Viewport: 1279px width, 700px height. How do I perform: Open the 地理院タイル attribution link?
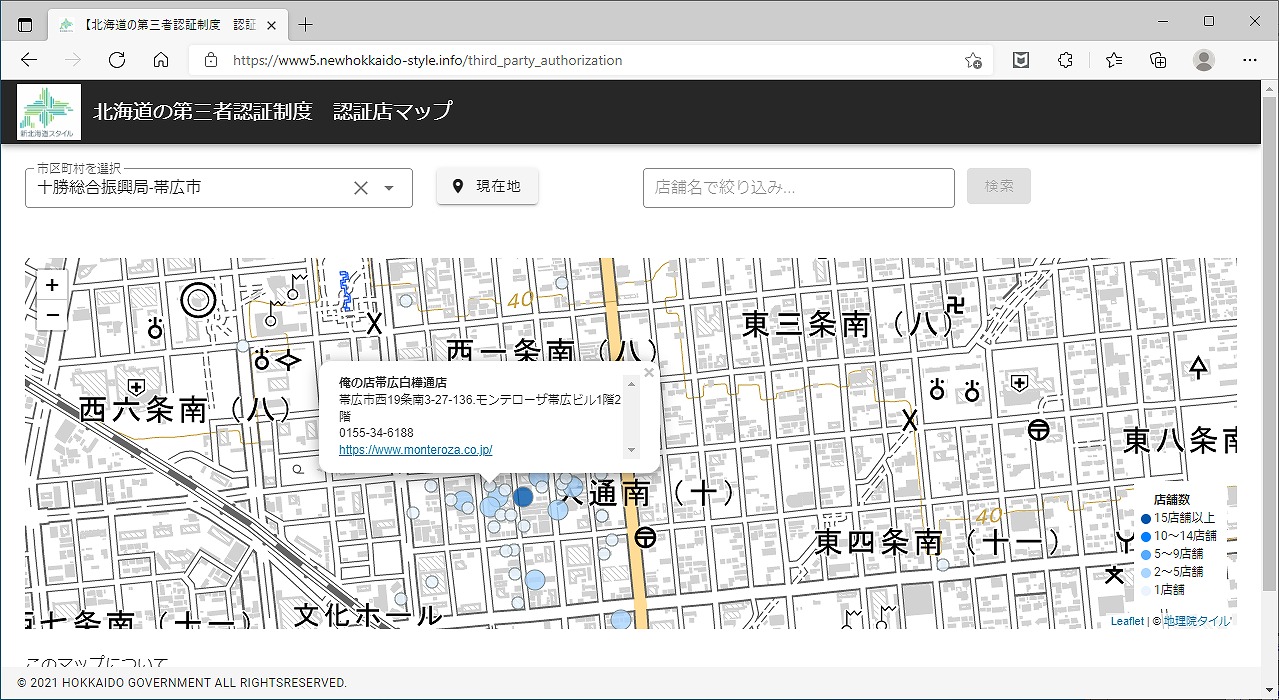click(1197, 621)
